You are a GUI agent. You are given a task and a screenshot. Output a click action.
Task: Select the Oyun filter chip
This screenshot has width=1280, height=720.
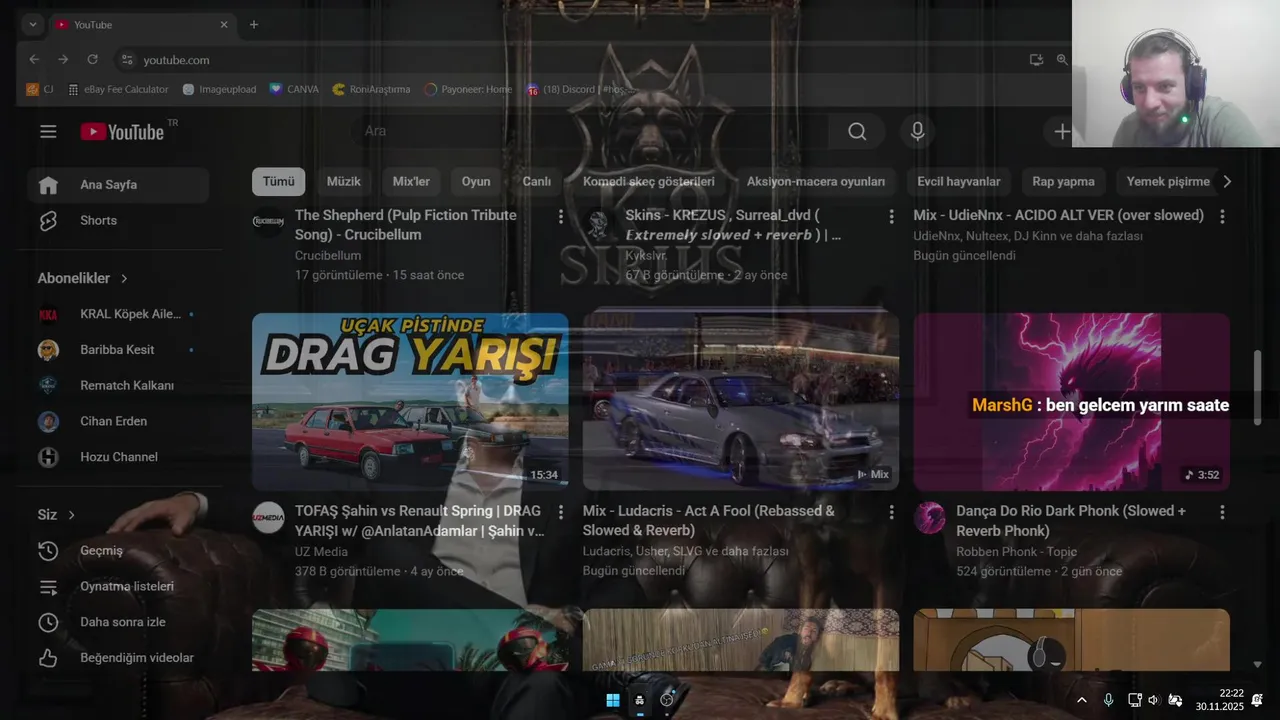(x=476, y=181)
